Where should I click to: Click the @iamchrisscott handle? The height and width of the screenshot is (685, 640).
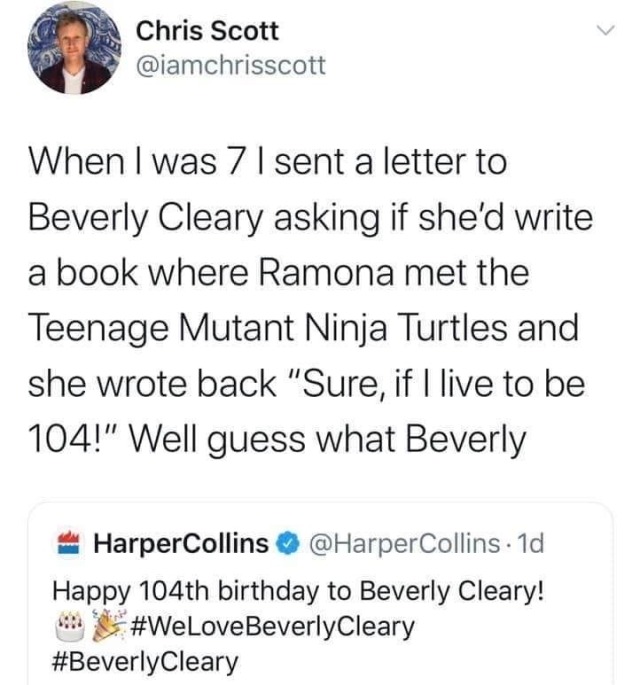(x=230, y=66)
